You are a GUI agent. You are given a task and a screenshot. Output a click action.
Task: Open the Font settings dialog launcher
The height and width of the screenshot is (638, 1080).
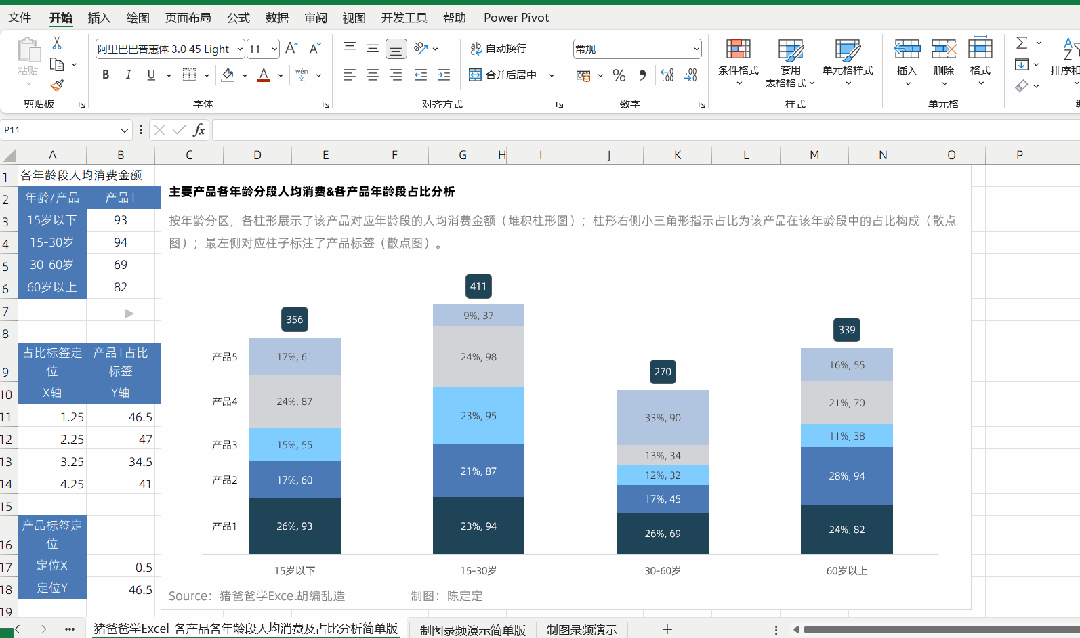(326, 105)
